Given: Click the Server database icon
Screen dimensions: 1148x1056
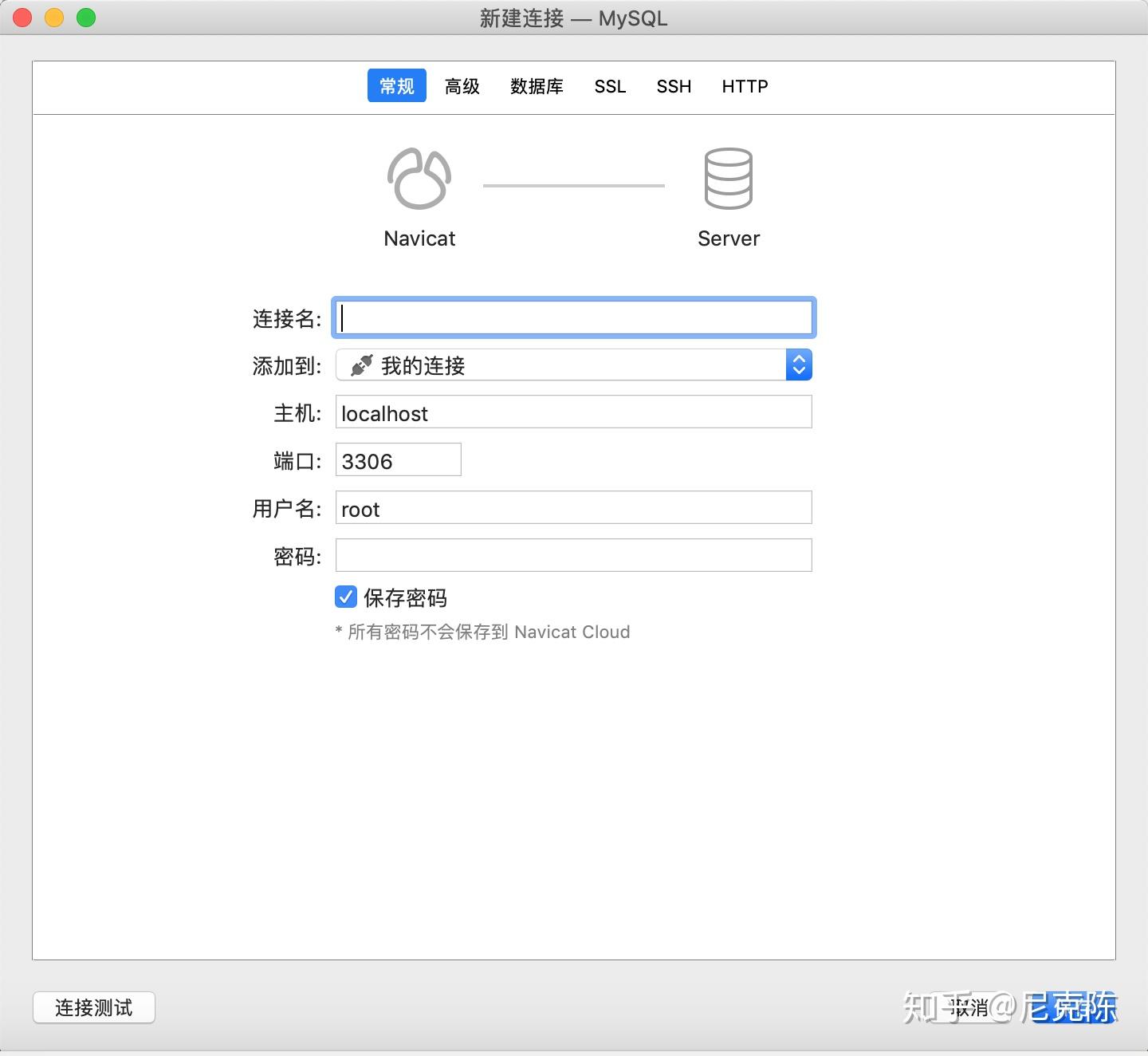Looking at the screenshot, I should point(728,177).
